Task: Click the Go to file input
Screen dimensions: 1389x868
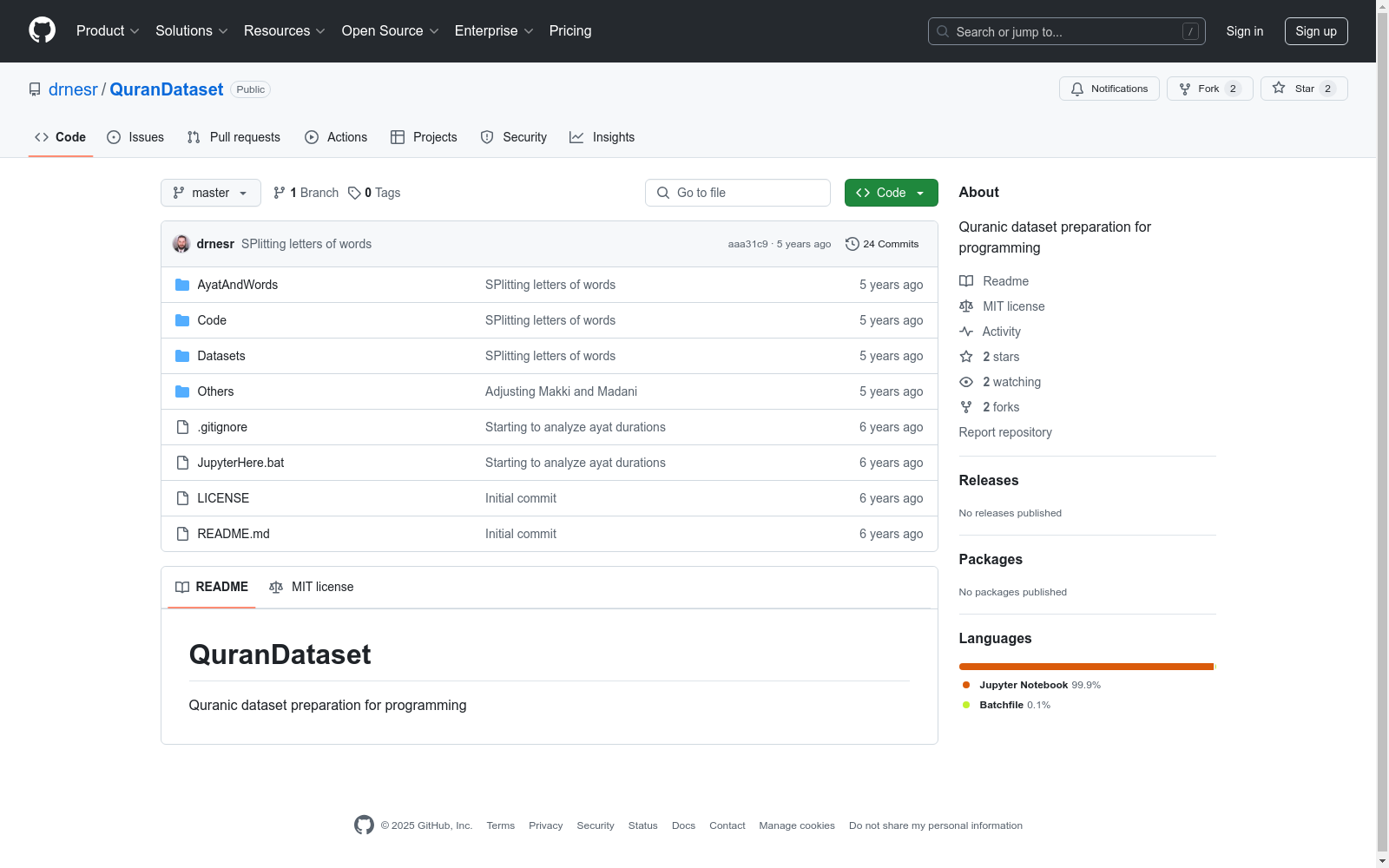Action: (x=738, y=193)
